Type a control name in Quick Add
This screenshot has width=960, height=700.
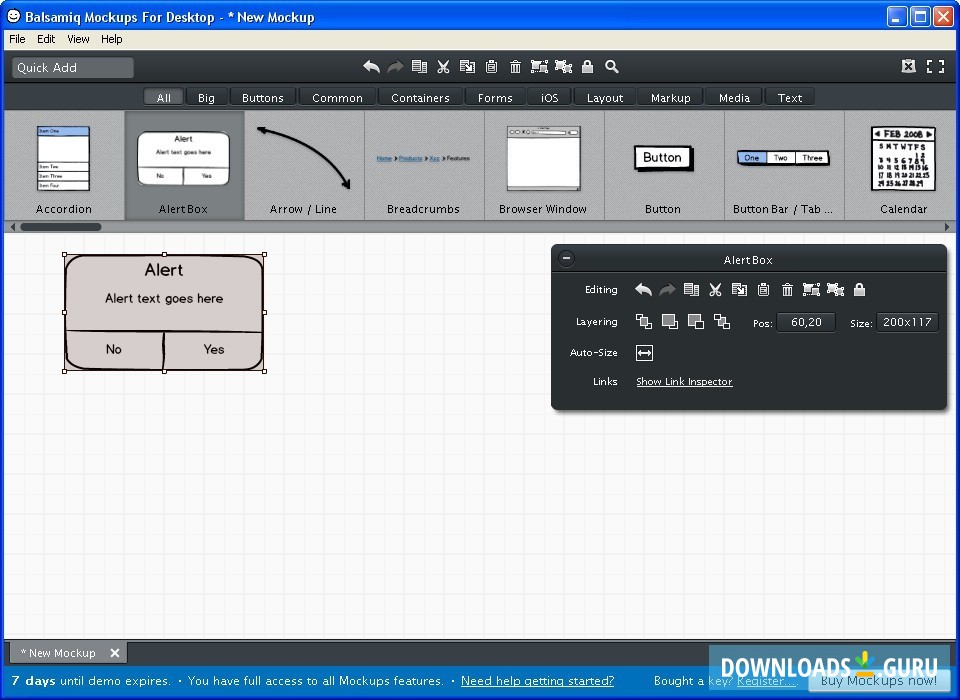pyautogui.click(x=70, y=67)
